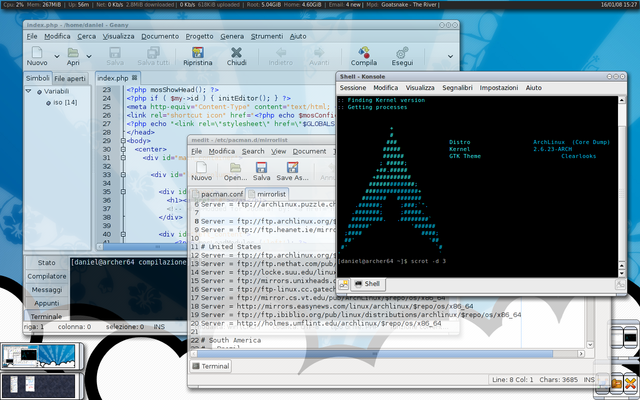640x400 pixels.
Task: Open the Messaggi tab in Geany bottom panel
Action: point(47,290)
